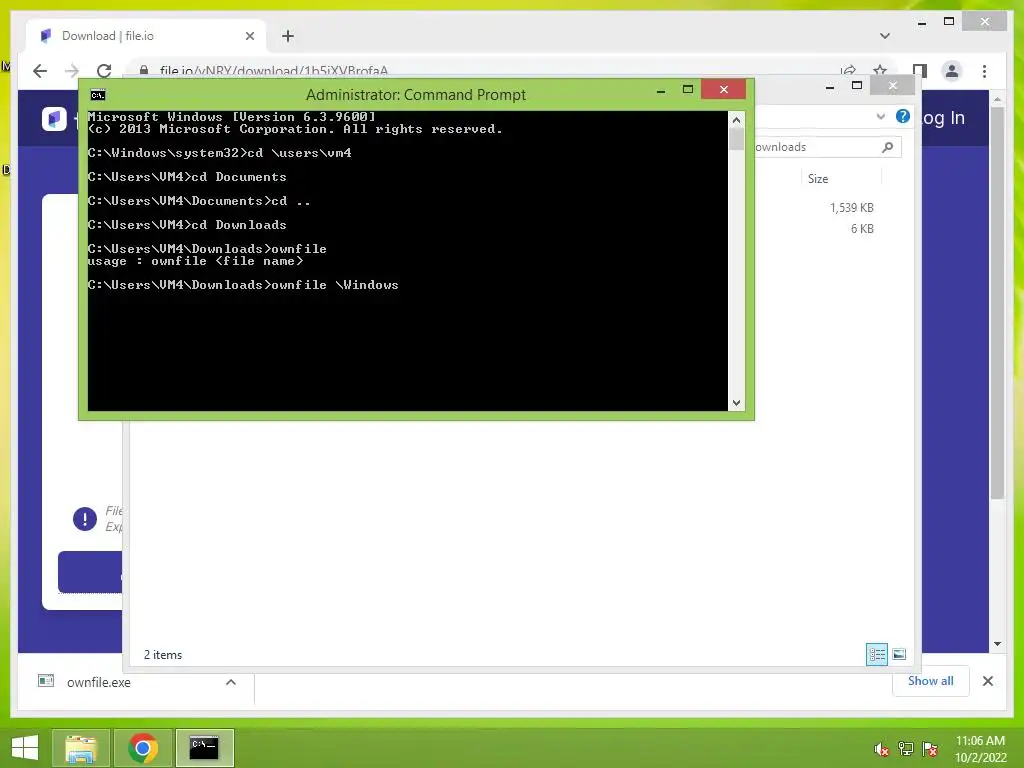The width and height of the screenshot is (1024, 768).
Task: Open the Chrome profile avatar
Action: tap(952, 71)
